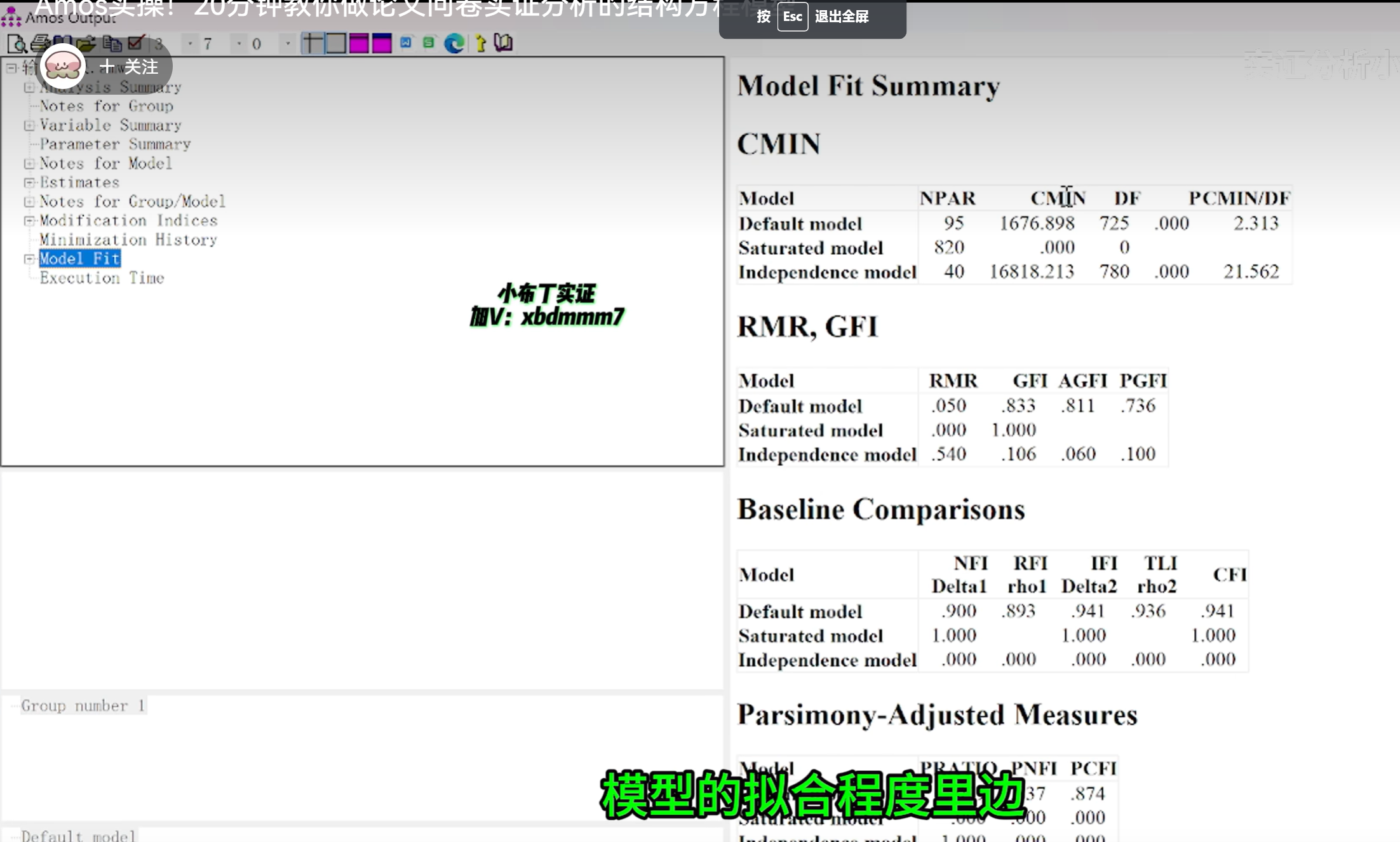Click the options checkmark icon
Screen dimensions: 1400x842
(x=135, y=43)
